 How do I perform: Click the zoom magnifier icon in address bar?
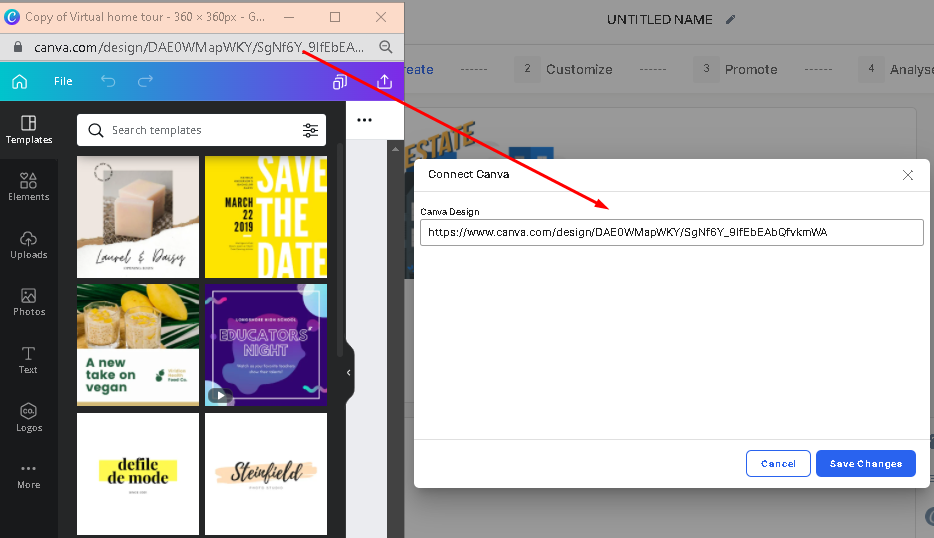[x=386, y=47]
